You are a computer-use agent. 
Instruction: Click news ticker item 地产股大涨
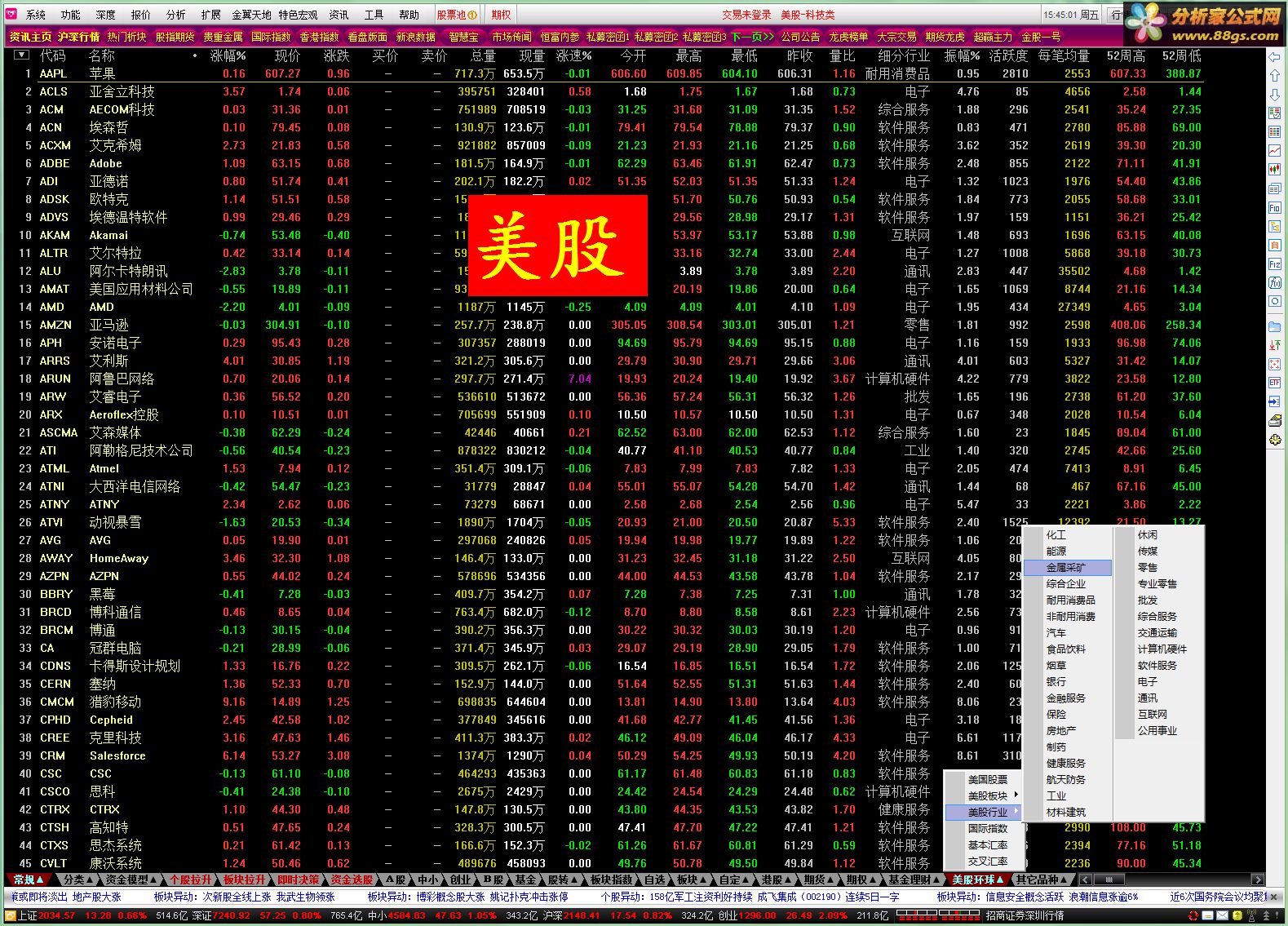point(96,897)
